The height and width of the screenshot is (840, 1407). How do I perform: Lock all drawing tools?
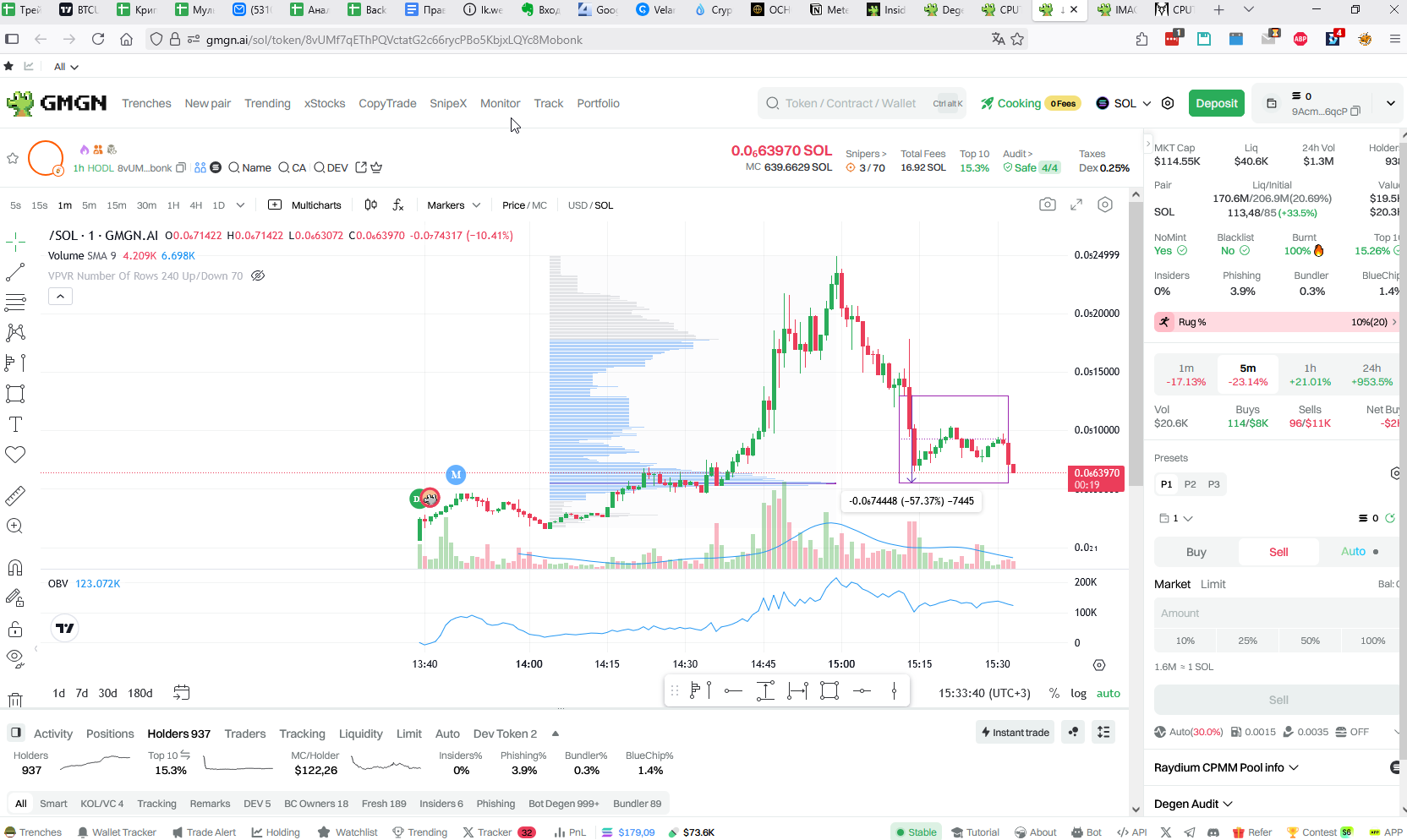(15, 629)
